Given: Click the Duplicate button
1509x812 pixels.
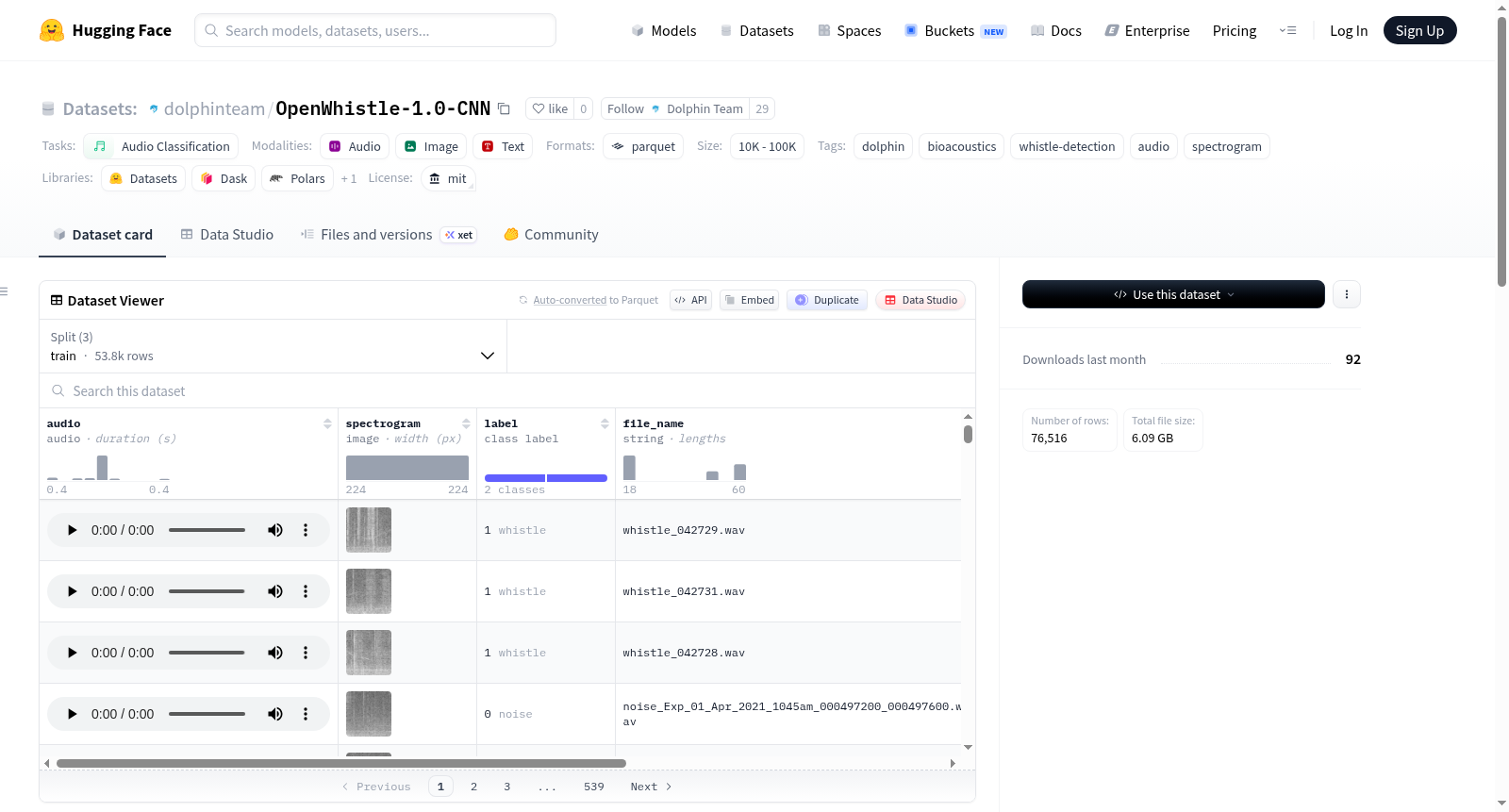Looking at the screenshot, I should pyautogui.click(x=827, y=300).
